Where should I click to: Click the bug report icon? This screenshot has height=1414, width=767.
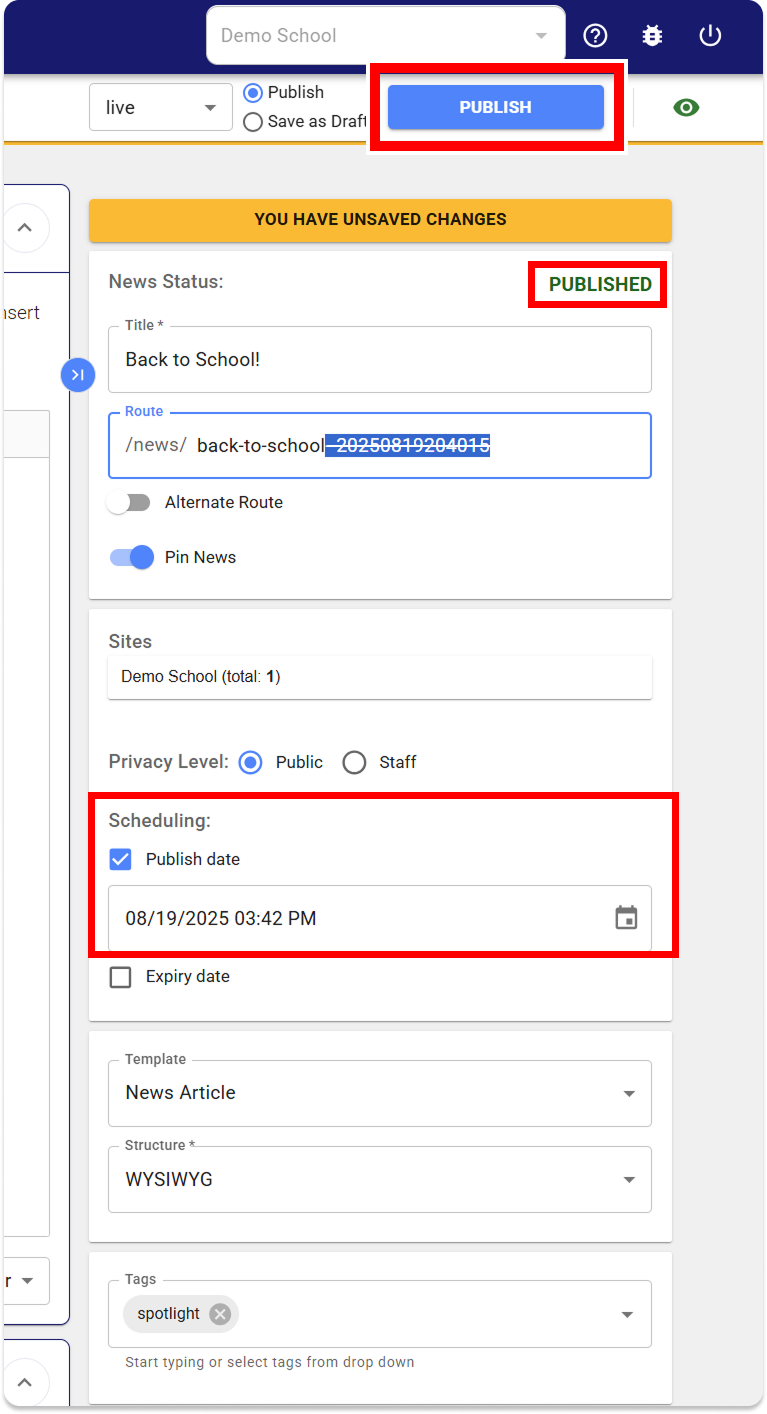(x=652, y=36)
